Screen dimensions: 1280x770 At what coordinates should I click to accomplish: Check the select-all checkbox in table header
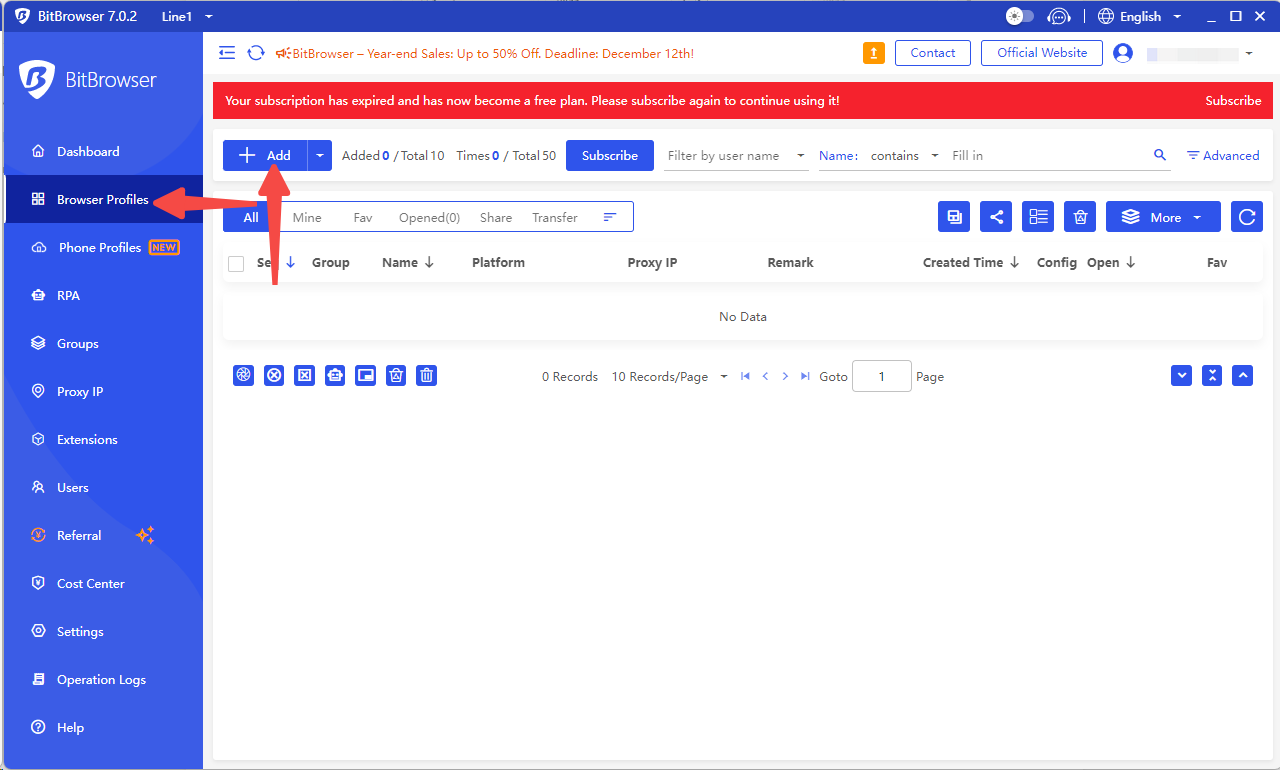pyautogui.click(x=236, y=263)
